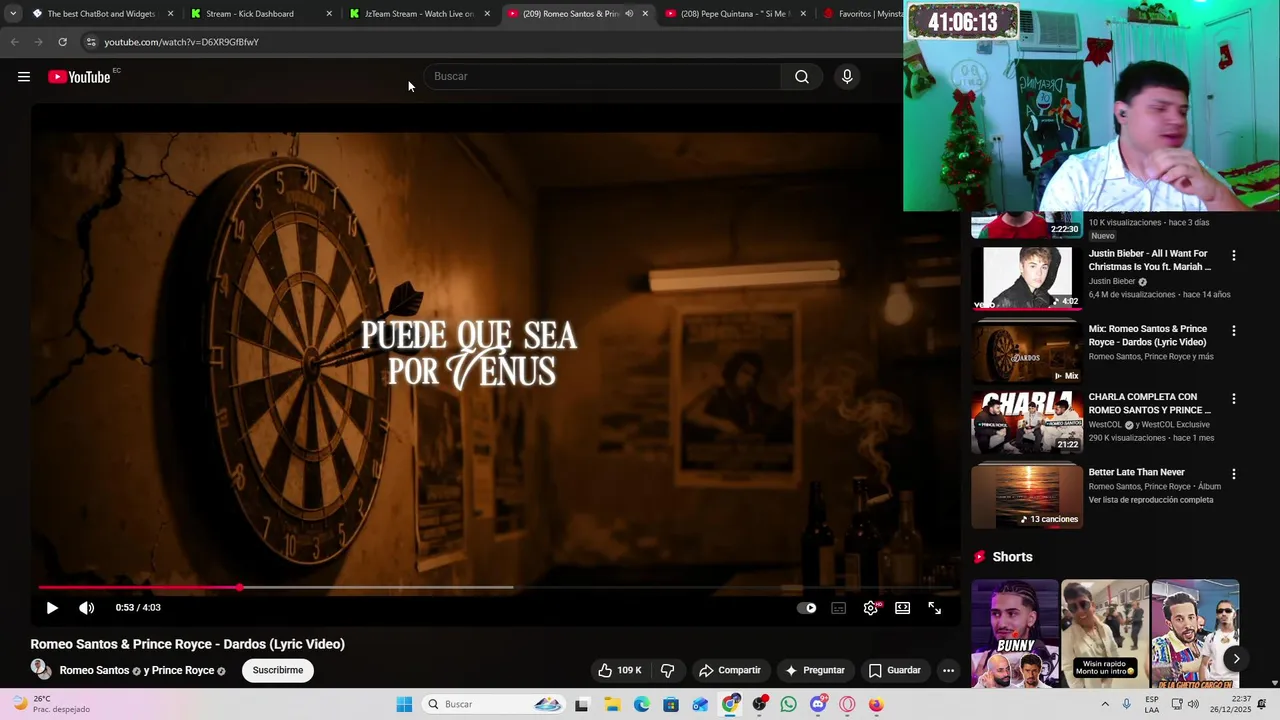Focus the Buscar search field on YouTube
The image size is (1280, 720).
602,77
